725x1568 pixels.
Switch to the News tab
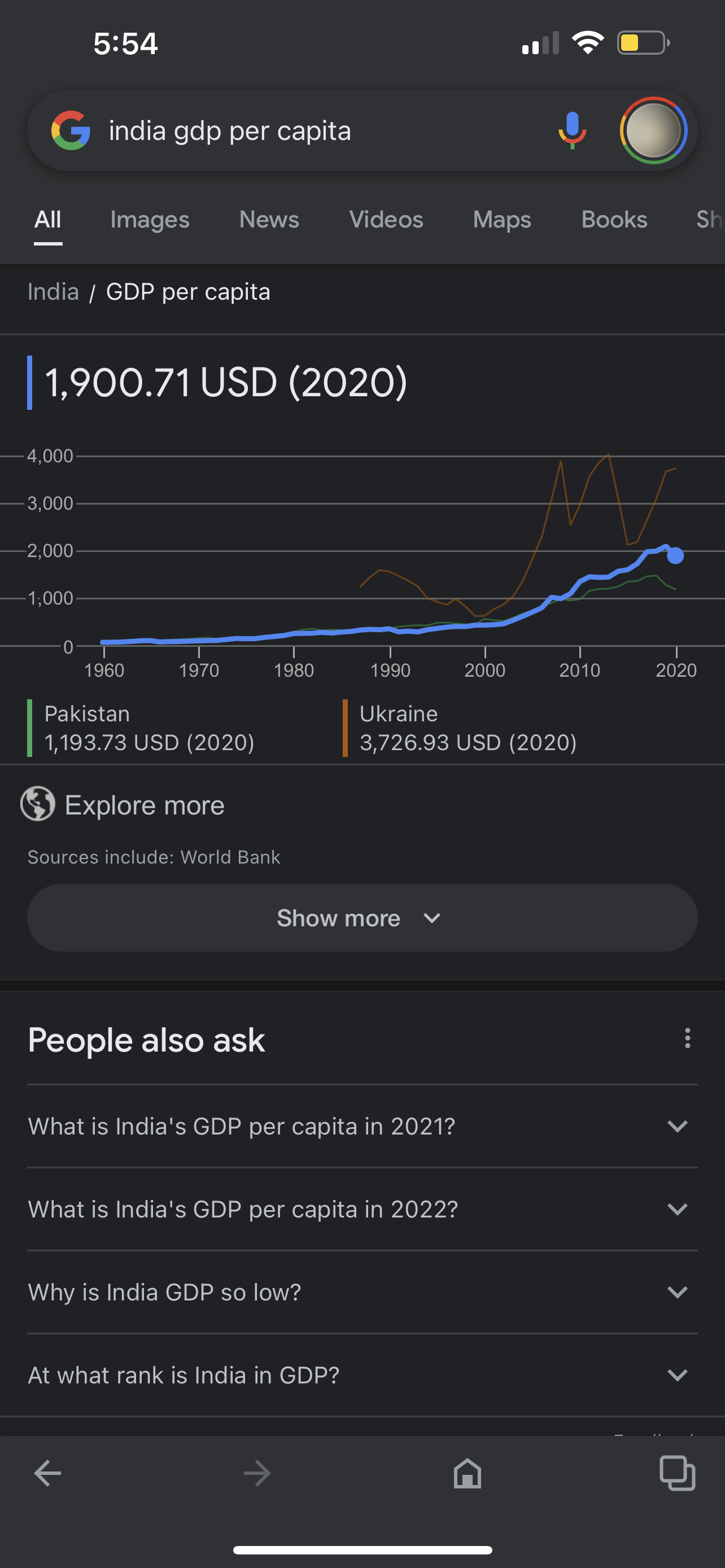tap(269, 220)
